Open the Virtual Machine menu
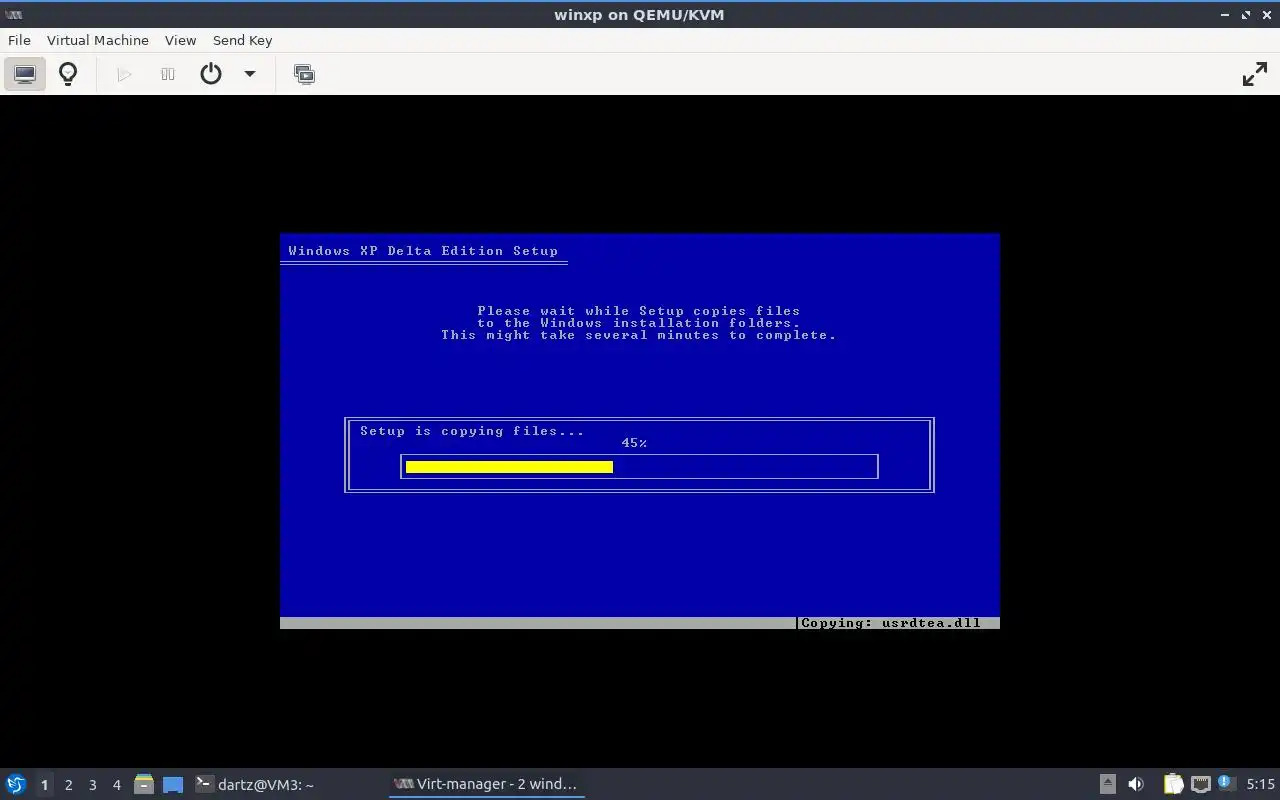Image resolution: width=1280 pixels, height=800 pixels. [98, 40]
